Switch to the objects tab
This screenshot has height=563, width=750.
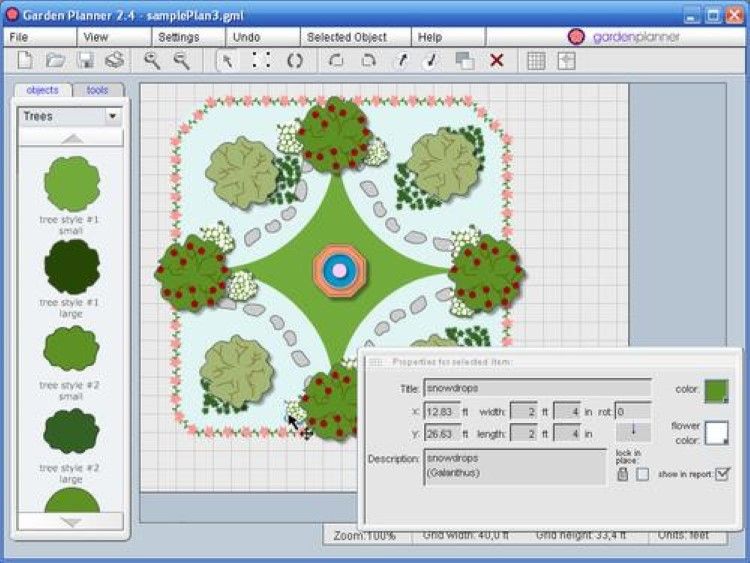43,90
